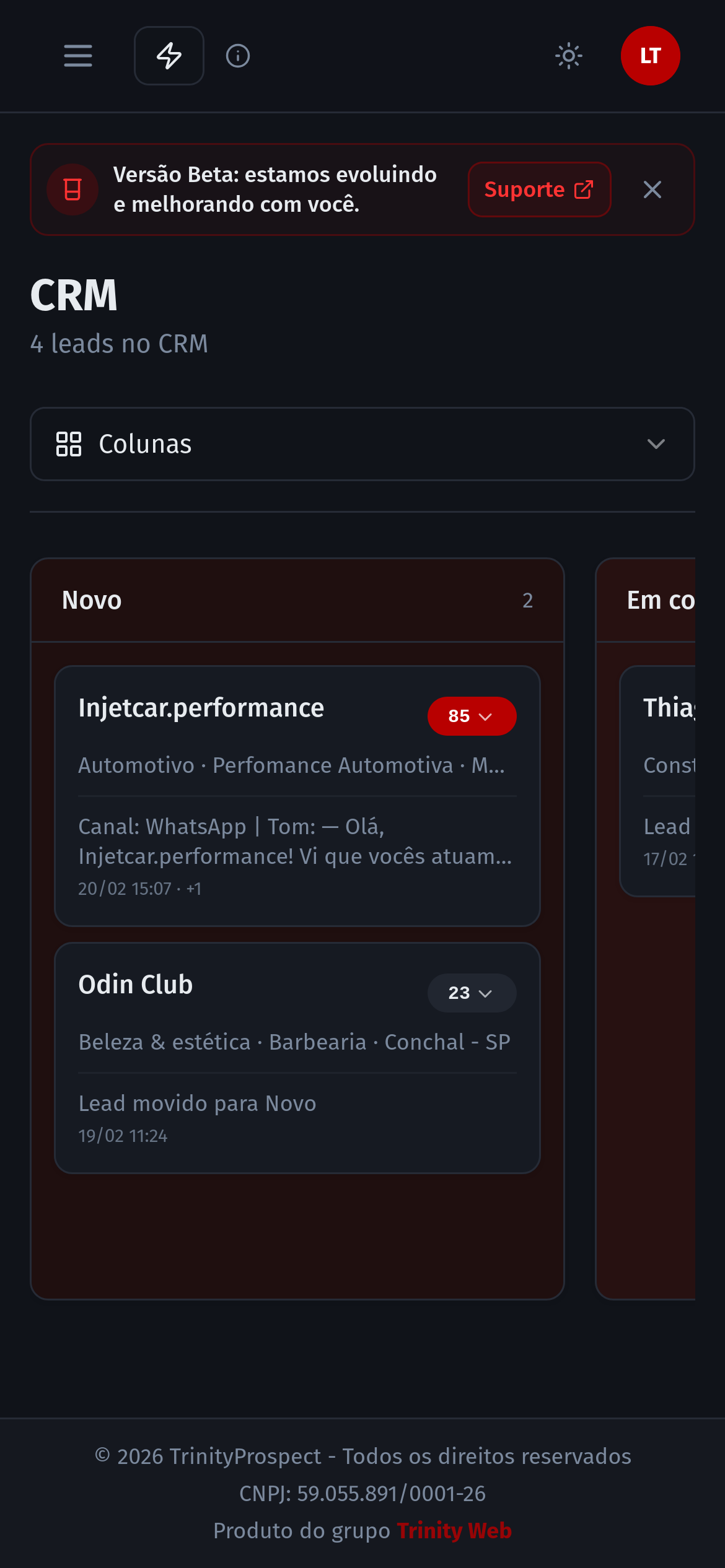
Task: Toggle light theme with sun icon
Action: [568, 56]
